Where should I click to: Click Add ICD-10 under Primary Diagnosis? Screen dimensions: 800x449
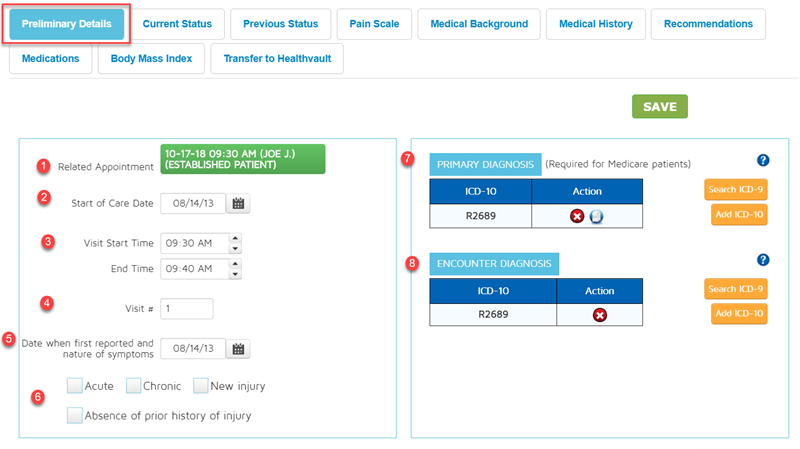[739, 214]
